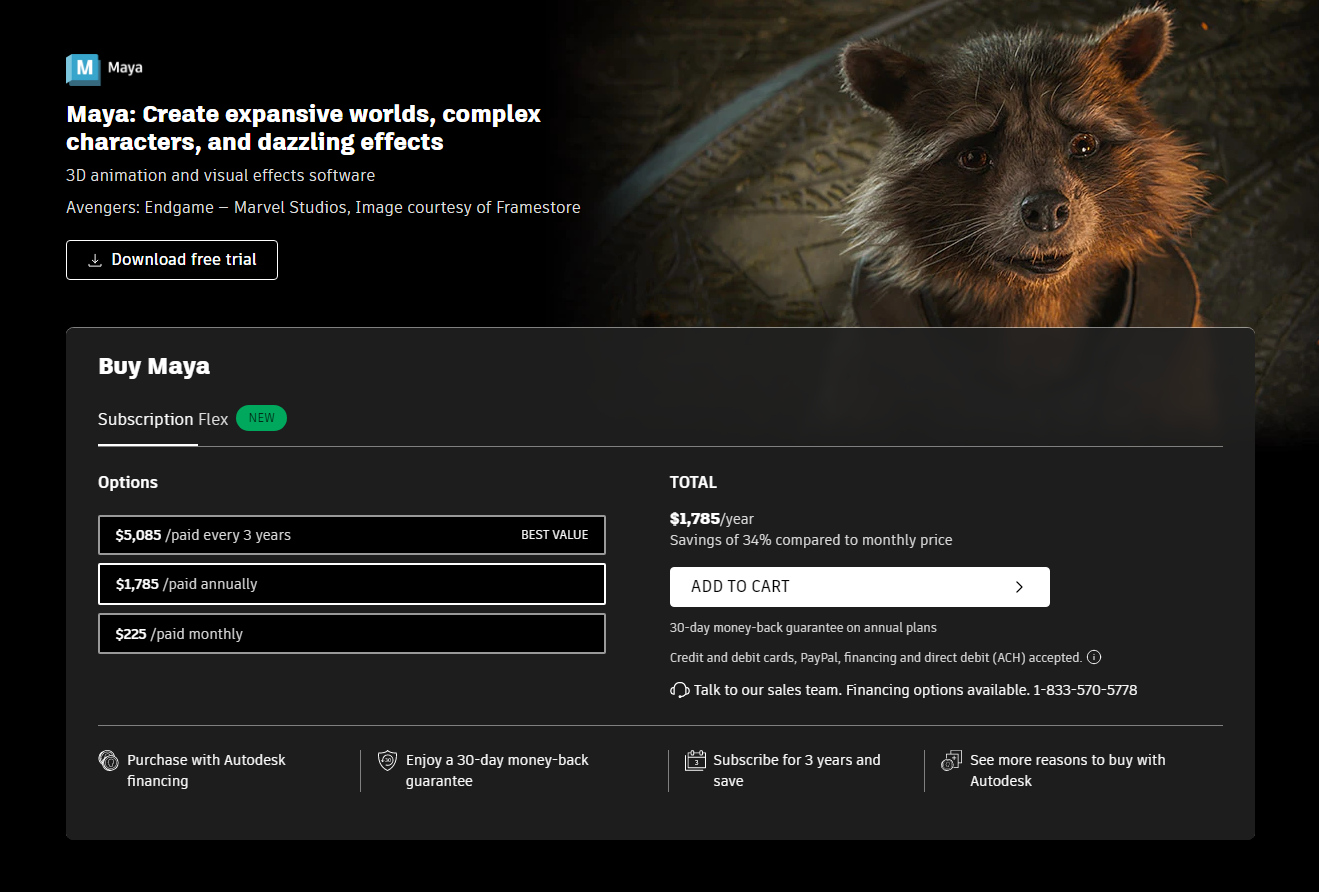Click the Download free trial button
This screenshot has width=1319, height=892.
coord(172,260)
